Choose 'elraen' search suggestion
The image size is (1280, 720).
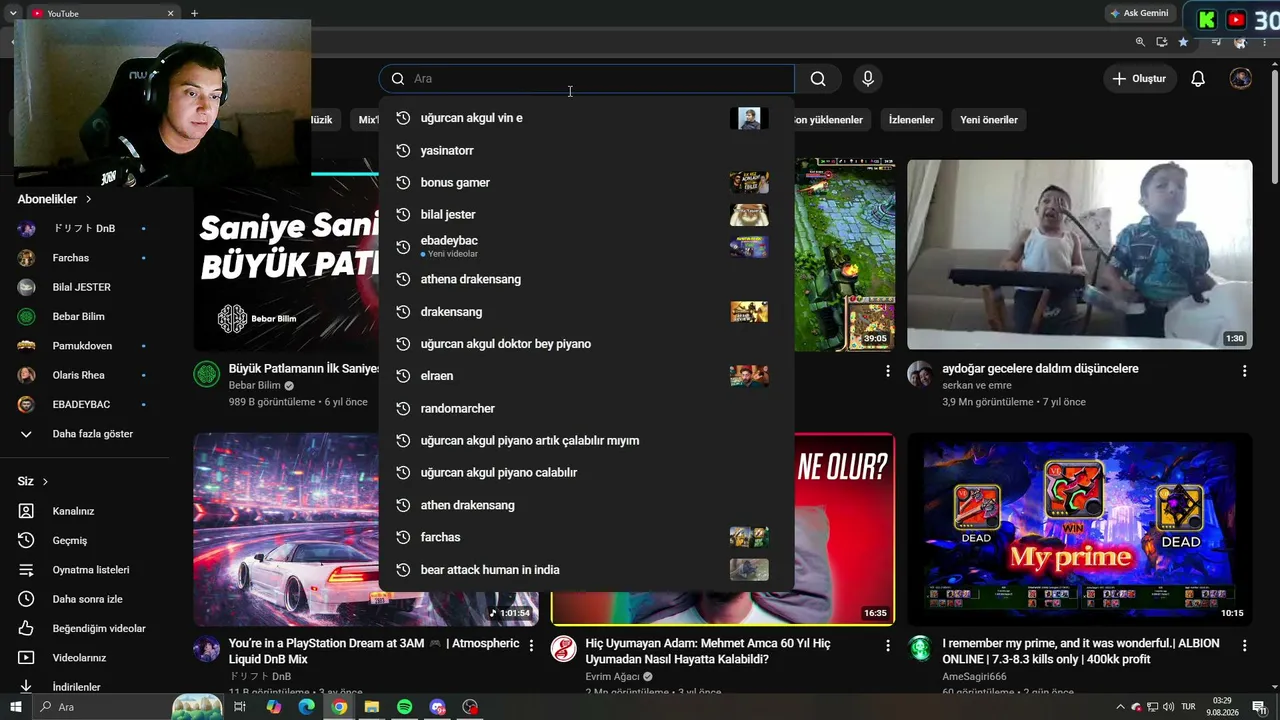coord(586,376)
